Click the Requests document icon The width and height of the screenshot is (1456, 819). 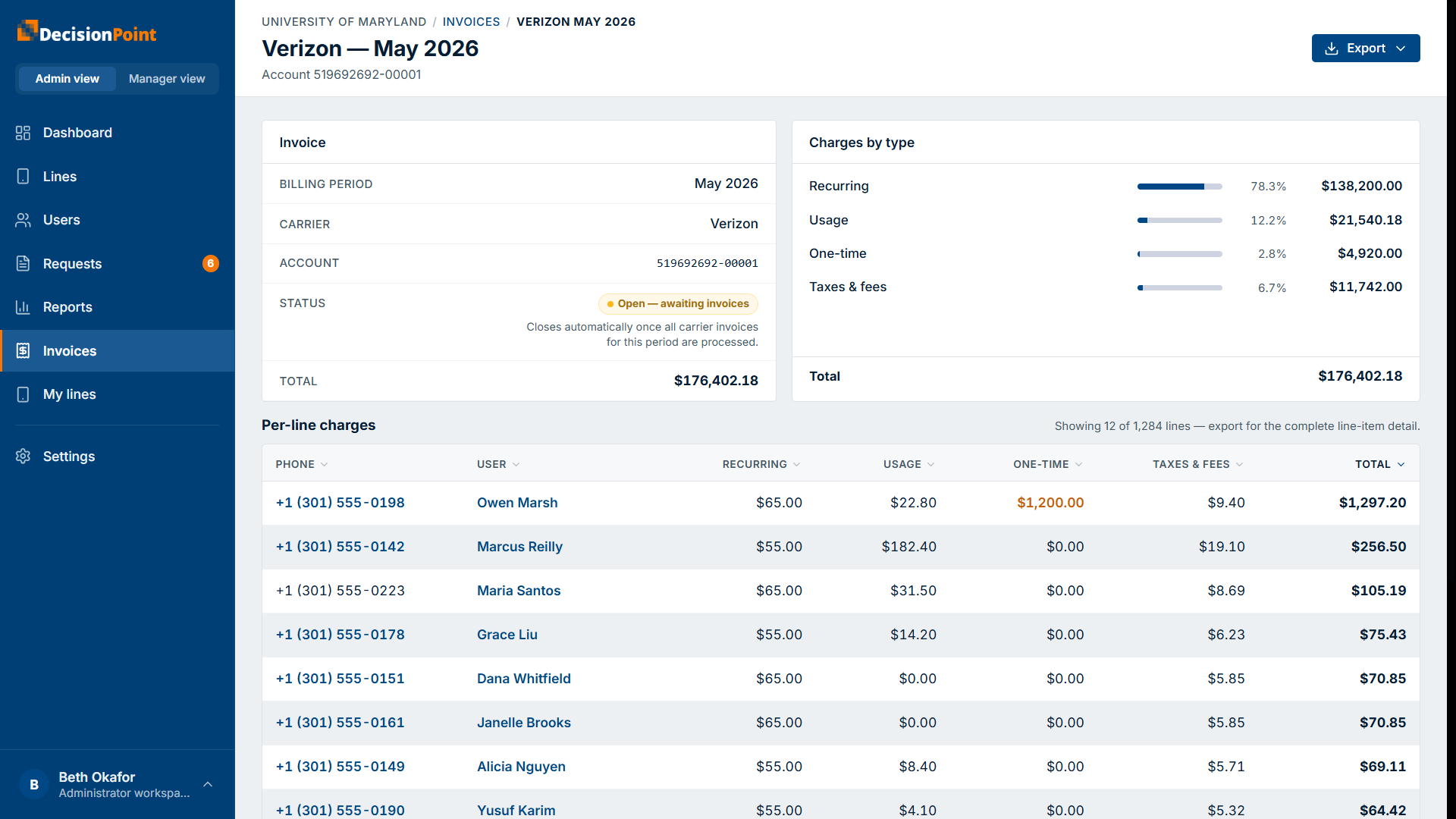(x=23, y=264)
